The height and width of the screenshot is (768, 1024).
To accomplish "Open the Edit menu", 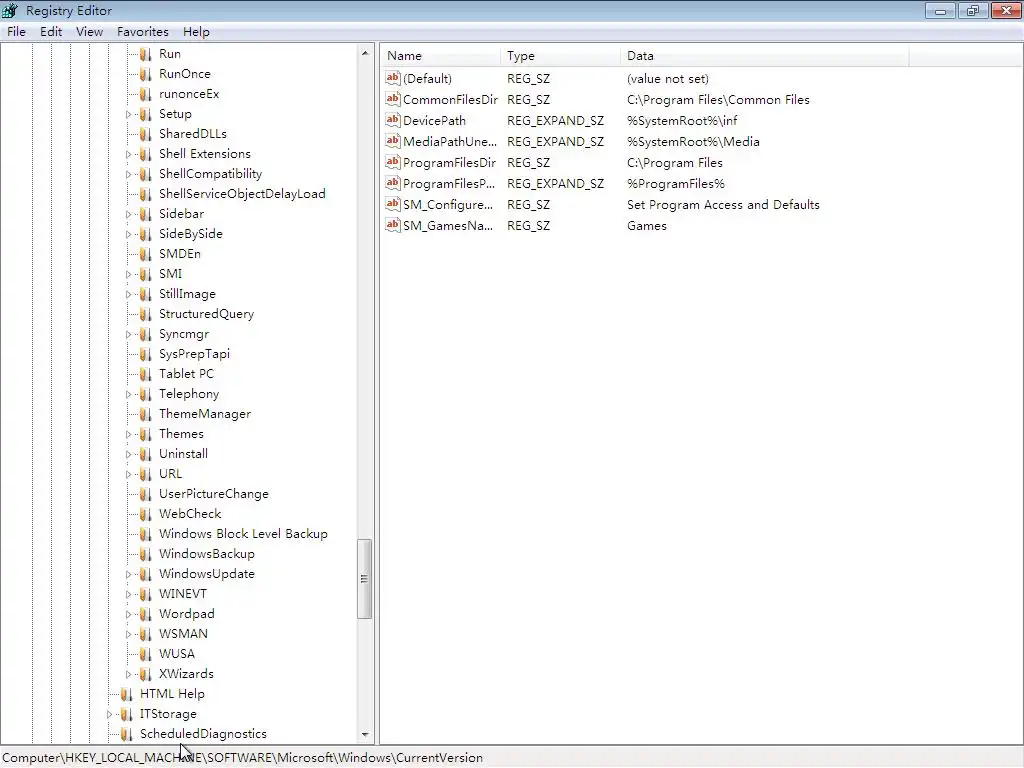I will click(50, 31).
